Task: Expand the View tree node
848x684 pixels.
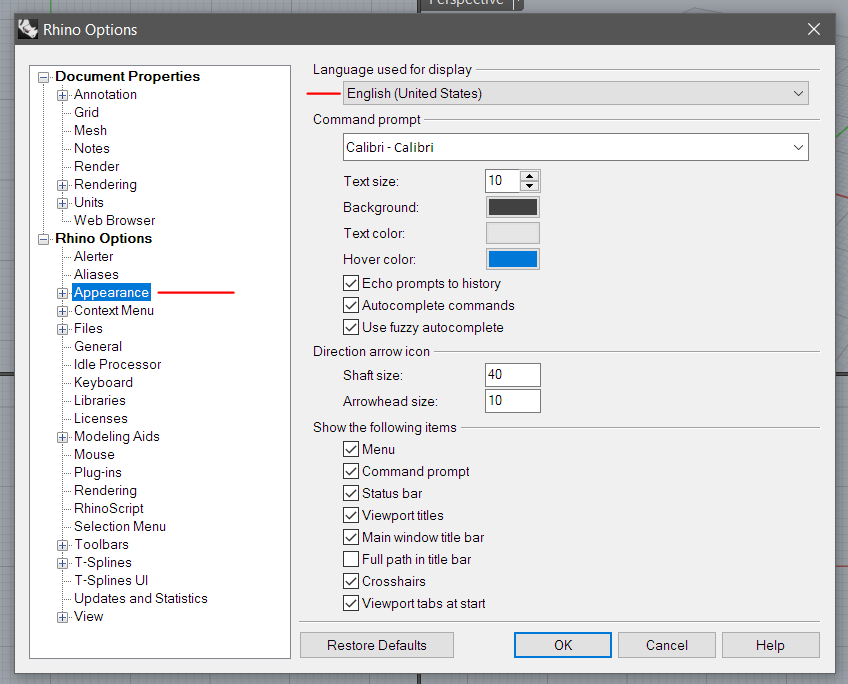Action: (63, 617)
